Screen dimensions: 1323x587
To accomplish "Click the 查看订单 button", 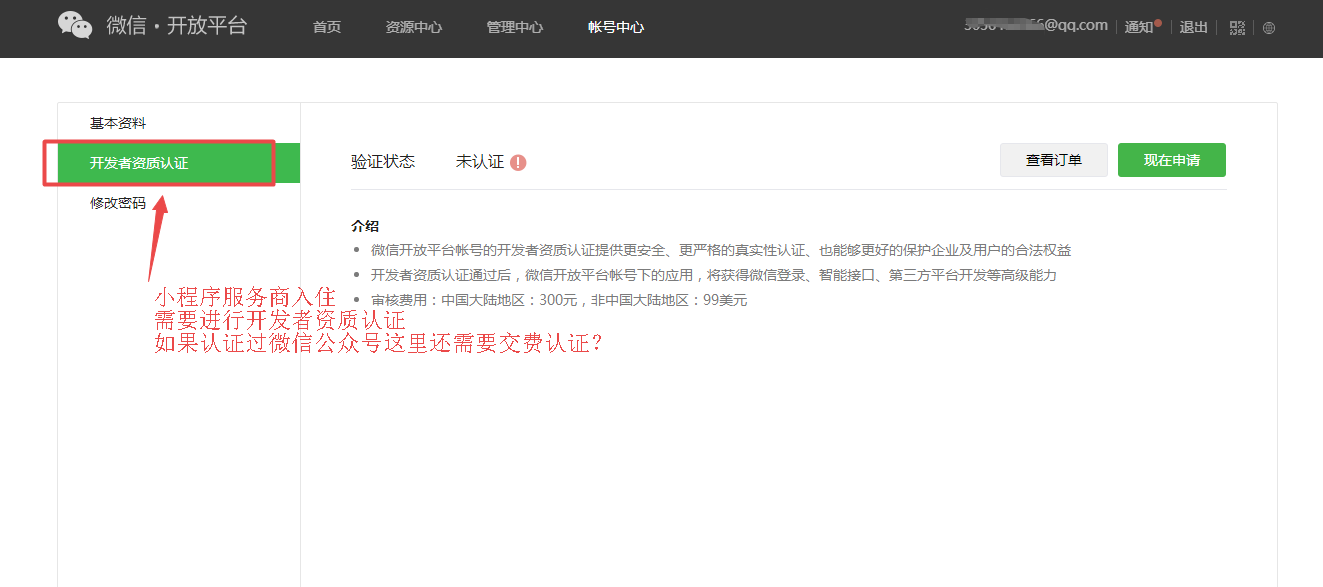I will click(x=1054, y=160).
